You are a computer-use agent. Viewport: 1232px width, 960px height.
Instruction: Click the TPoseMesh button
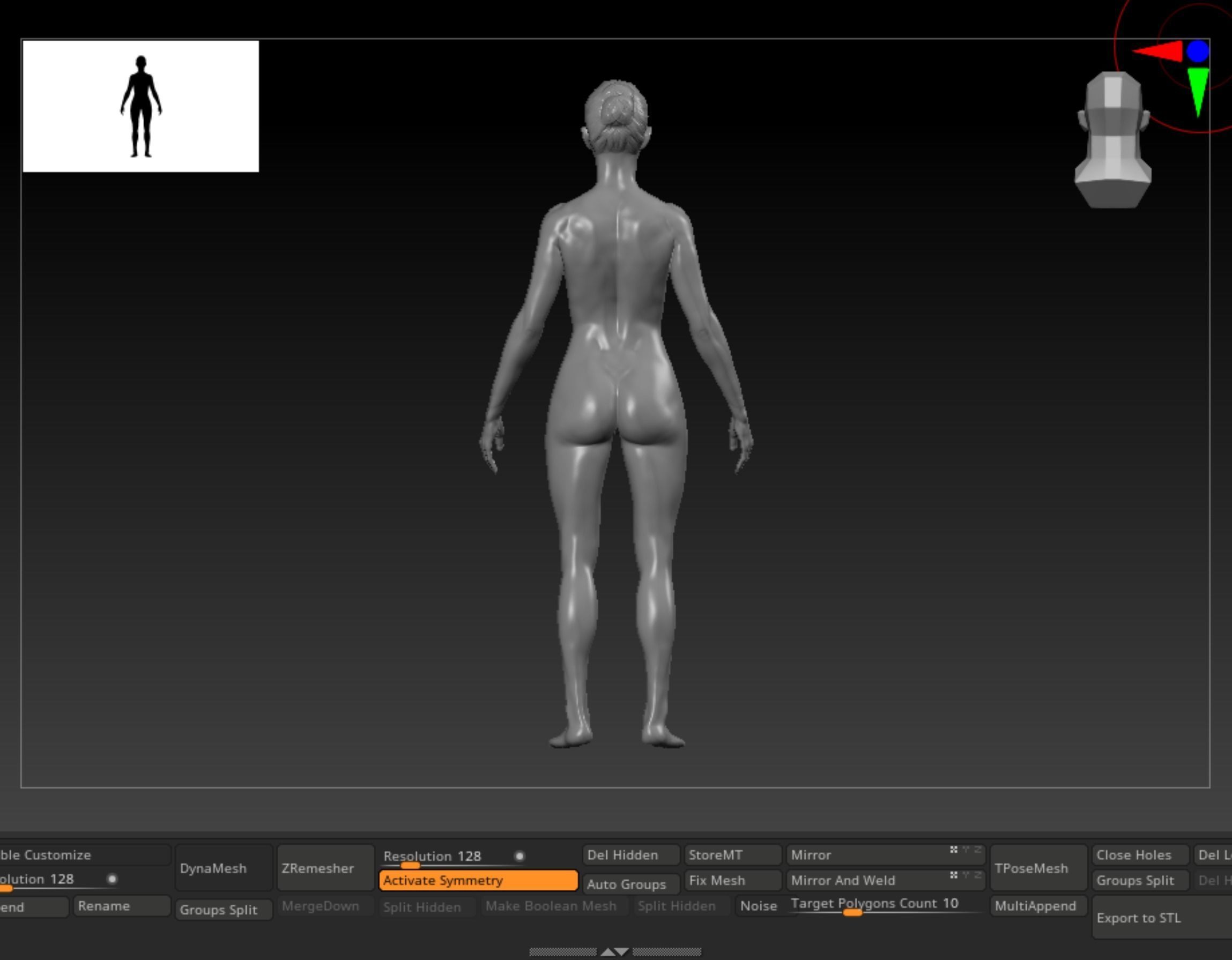click(x=1038, y=868)
